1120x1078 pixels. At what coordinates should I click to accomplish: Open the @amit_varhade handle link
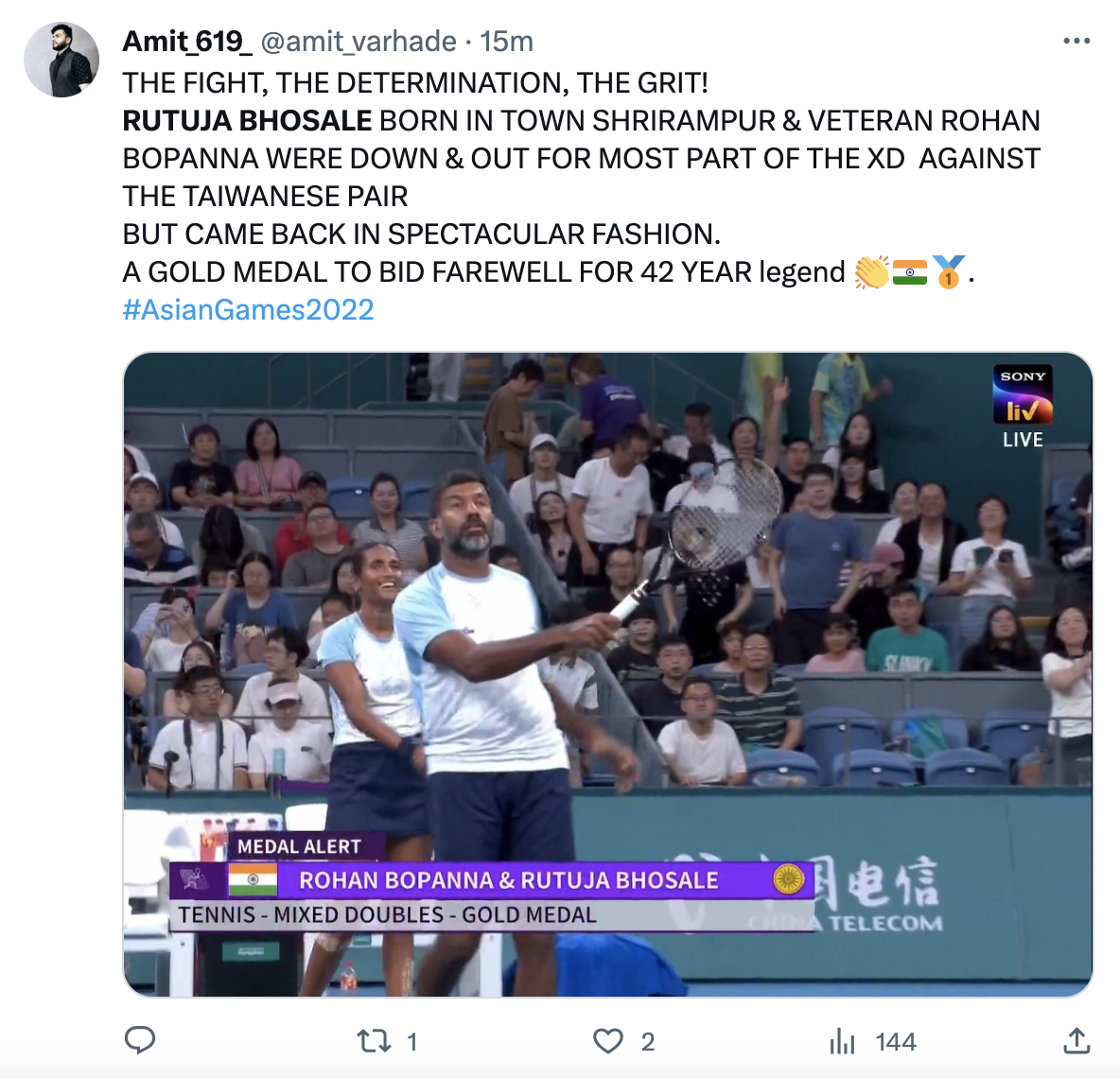tap(359, 42)
